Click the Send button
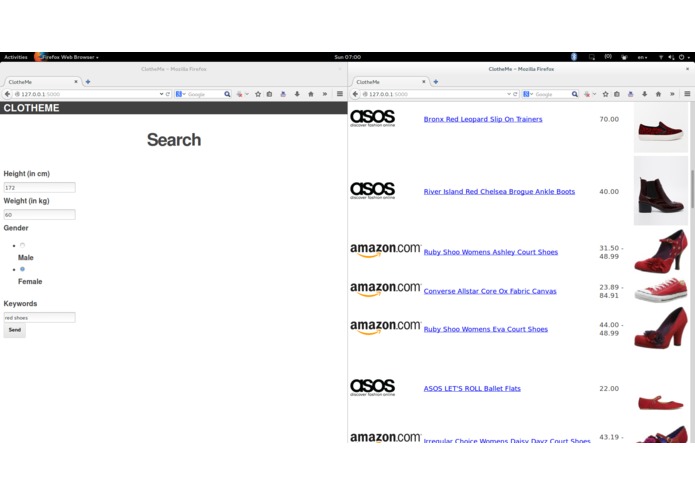Screen dimensions: 695x494 coord(15,330)
